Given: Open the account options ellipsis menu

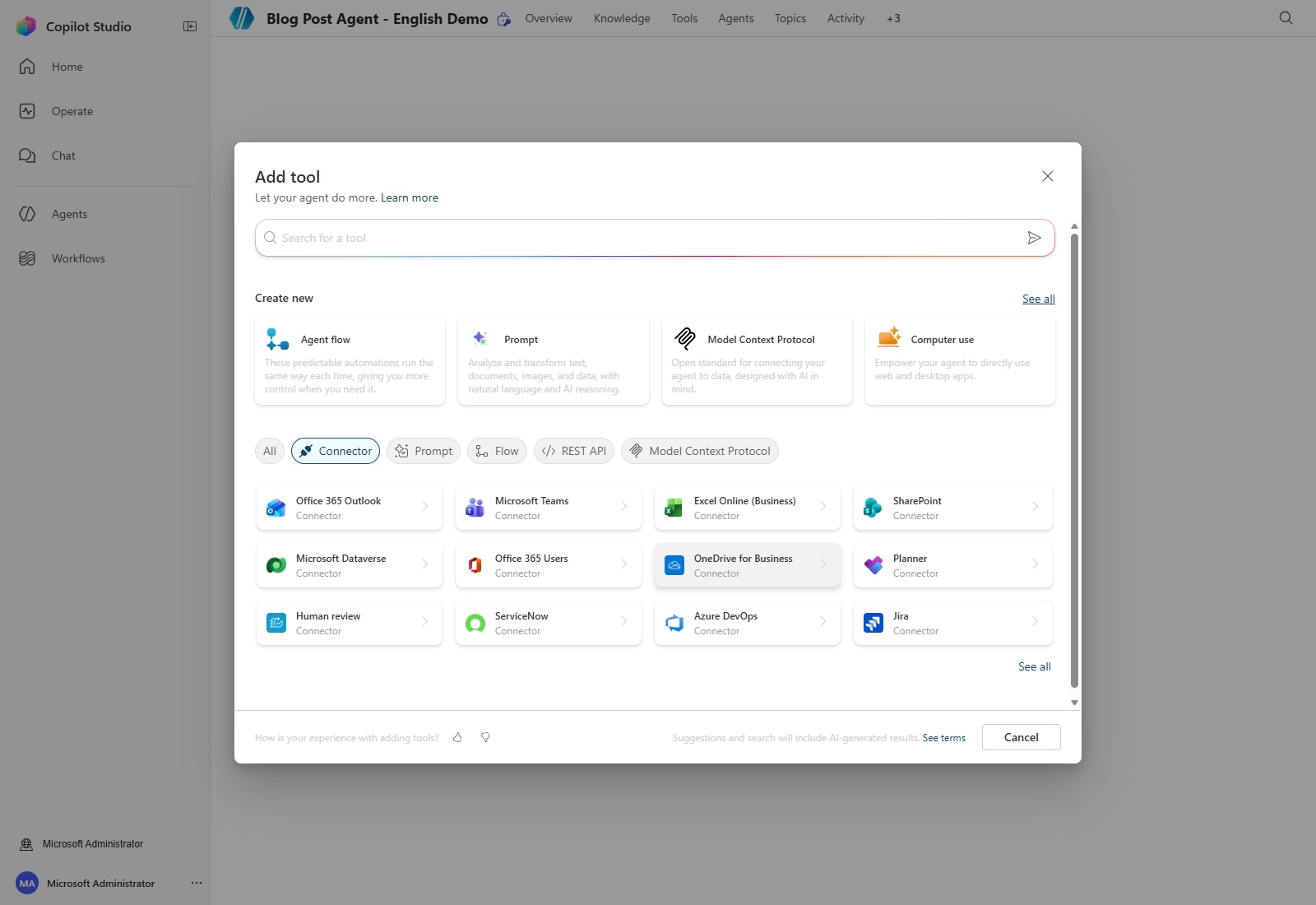Looking at the screenshot, I should pyautogui.click(x=197, y=883).
